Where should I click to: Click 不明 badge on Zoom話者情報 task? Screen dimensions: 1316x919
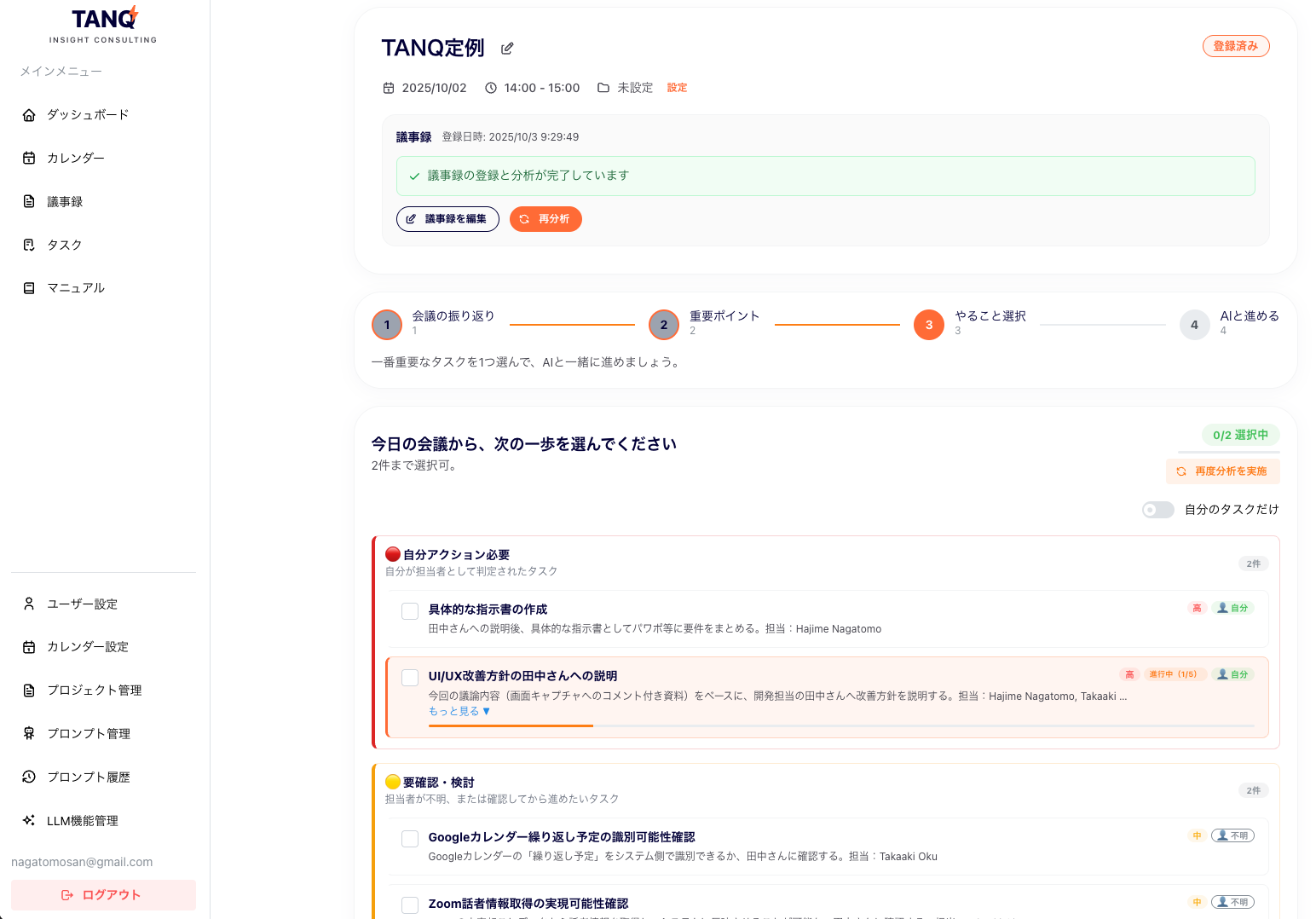point(1232,902)
